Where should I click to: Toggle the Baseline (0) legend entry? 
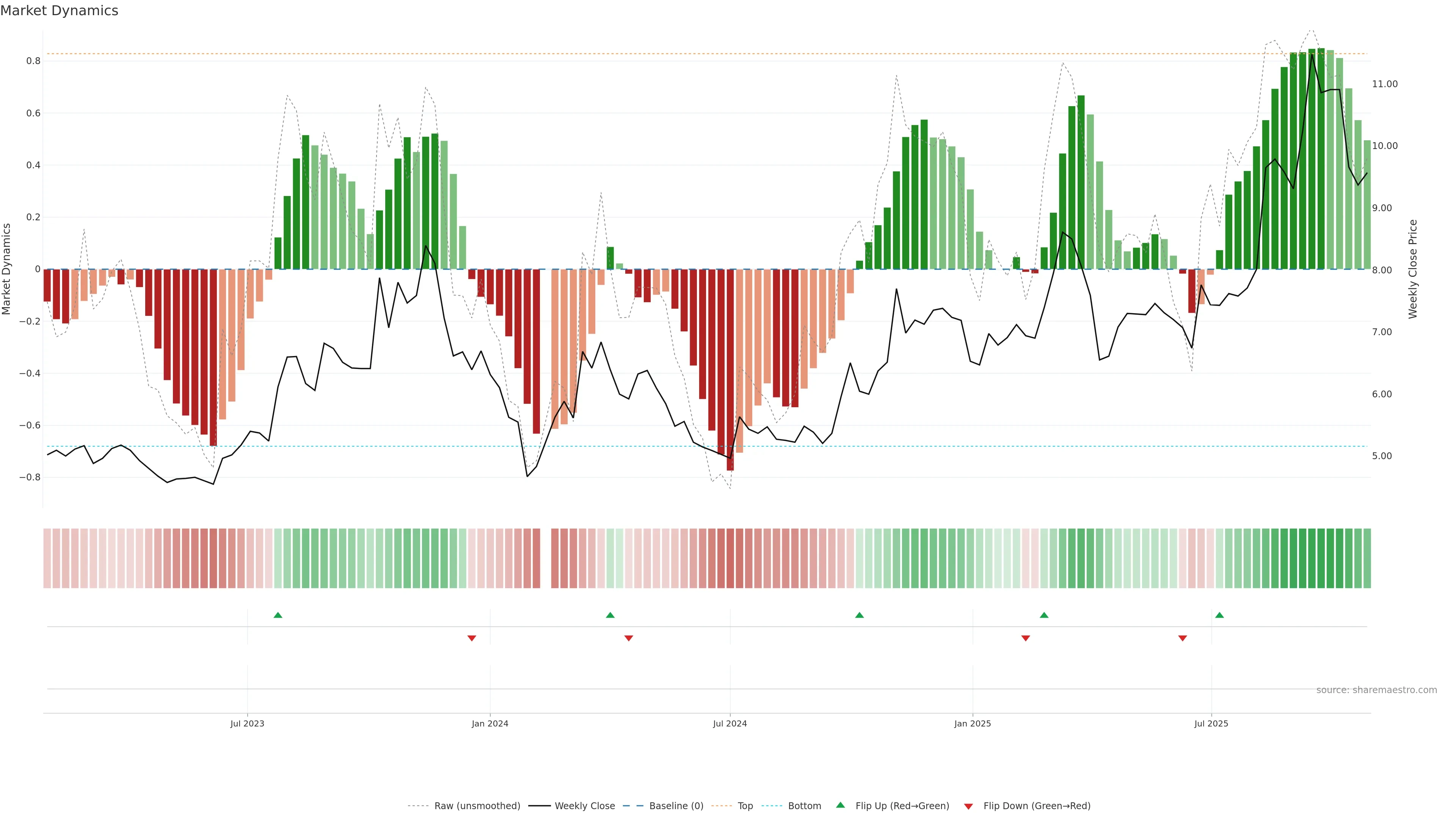click(x=676, y=806)
